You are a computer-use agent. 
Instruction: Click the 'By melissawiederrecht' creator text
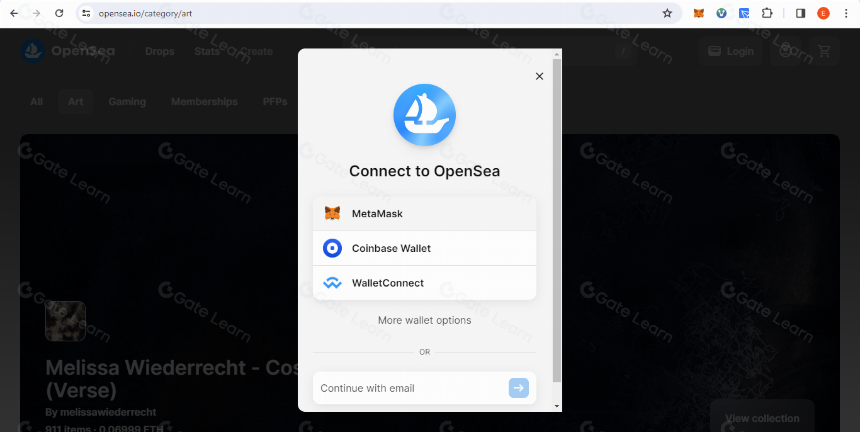[101, 412]
